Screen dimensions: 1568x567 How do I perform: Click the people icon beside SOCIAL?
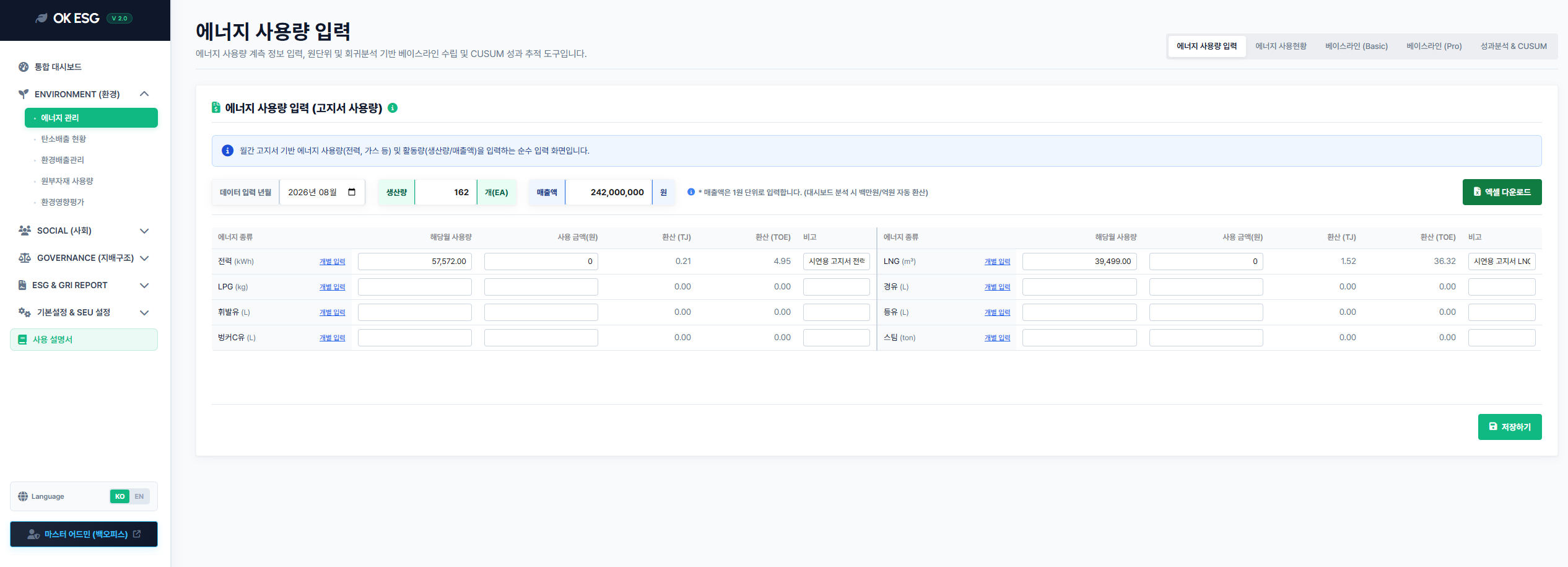[x=25, y=231]
